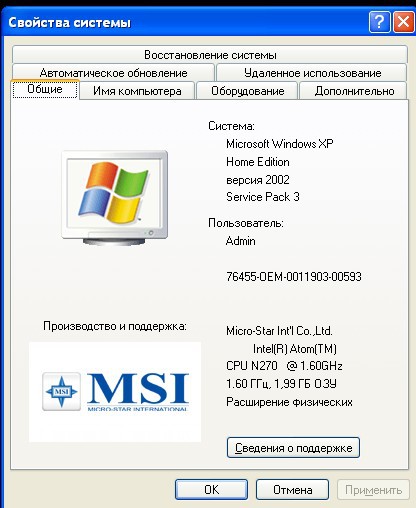416x508 pixels.
Task: Click the Сведения о поддержке button
Action: (293, 448)
